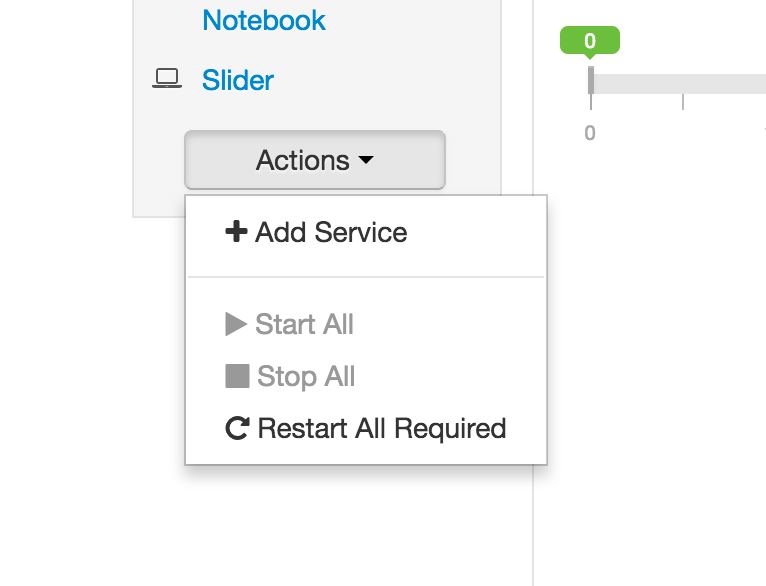Screen dimensions: 766x586
Task: Click the plus icon beside Add Service
Action: (236, 233)
